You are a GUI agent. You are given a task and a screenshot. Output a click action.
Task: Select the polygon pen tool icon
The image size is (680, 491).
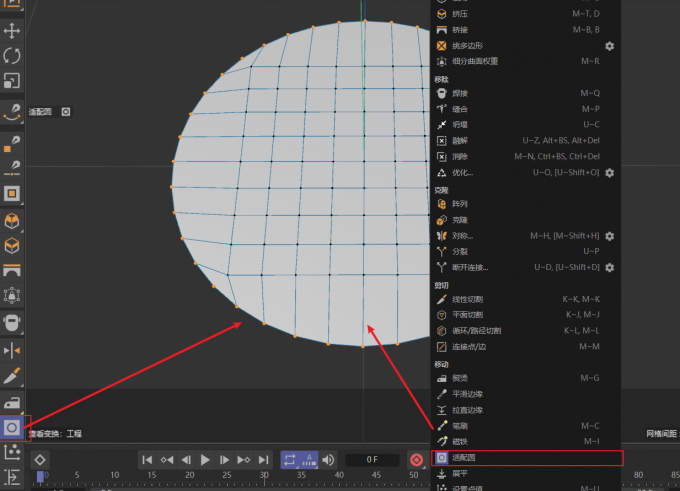[x=12, y=144]
